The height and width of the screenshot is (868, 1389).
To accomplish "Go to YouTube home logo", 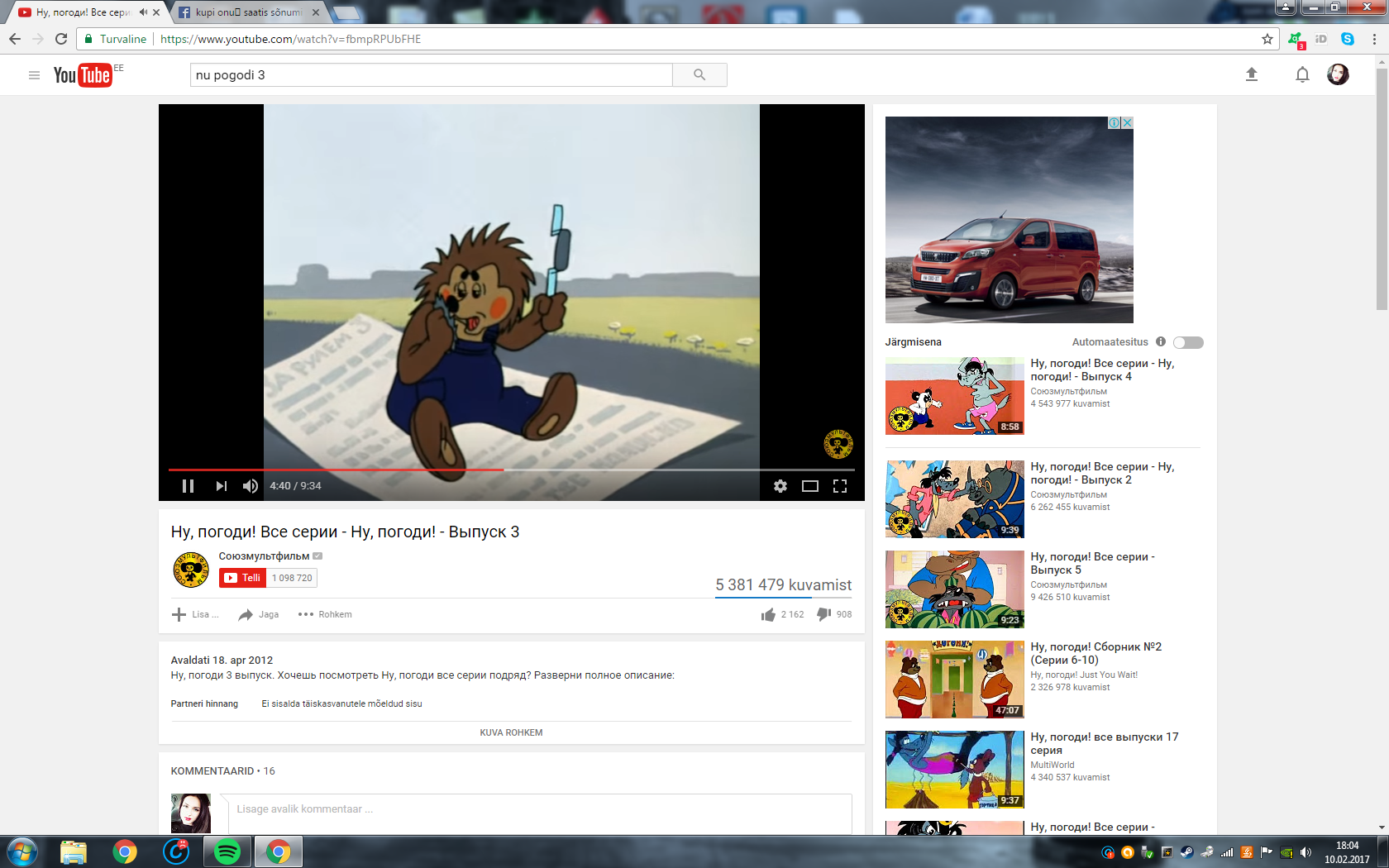I will [x=82, y=75].
